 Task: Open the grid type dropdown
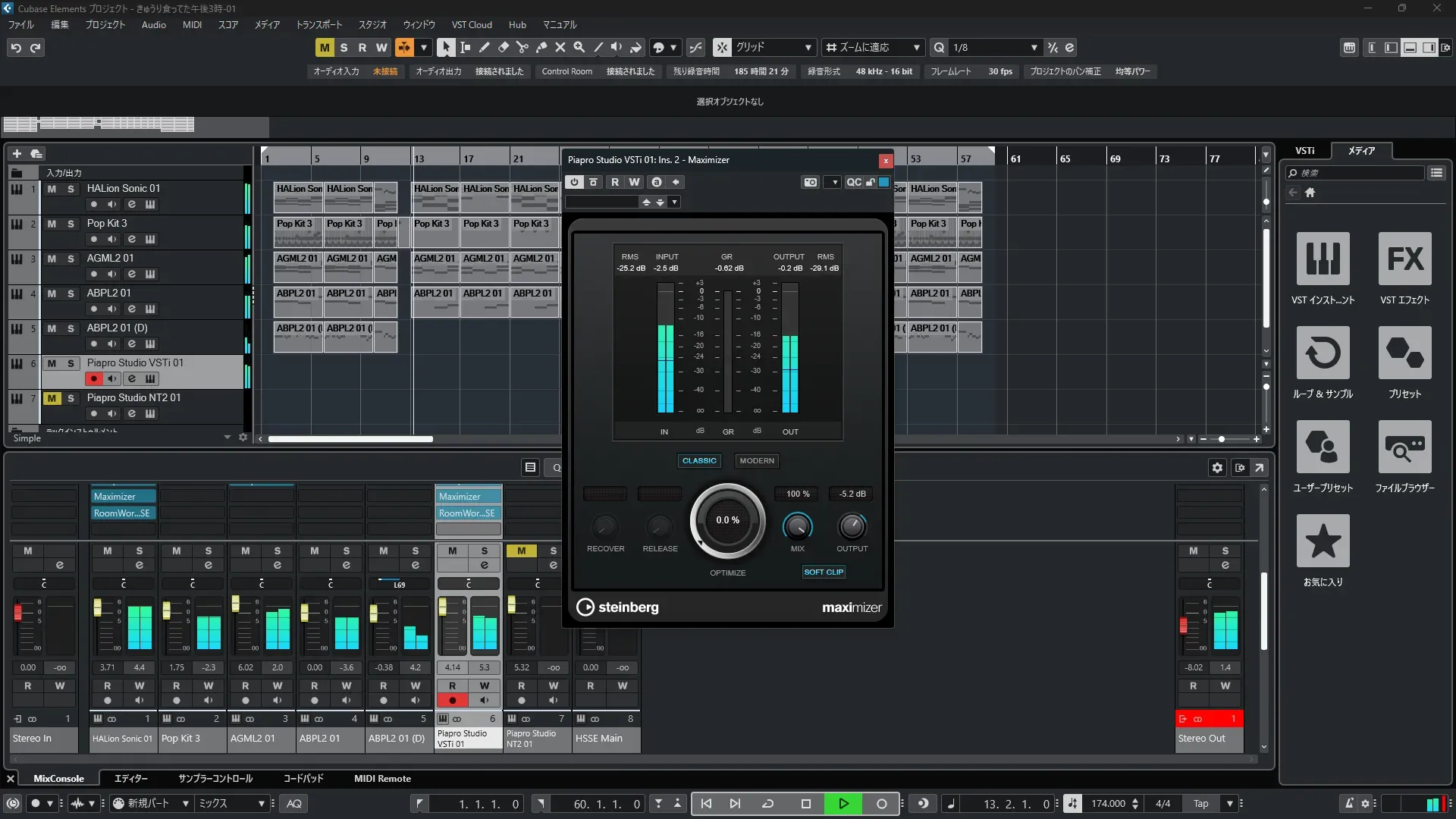808,47
